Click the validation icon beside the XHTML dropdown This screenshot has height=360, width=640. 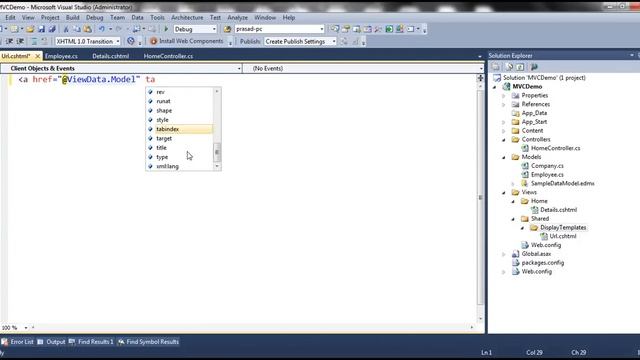(131, 41)
